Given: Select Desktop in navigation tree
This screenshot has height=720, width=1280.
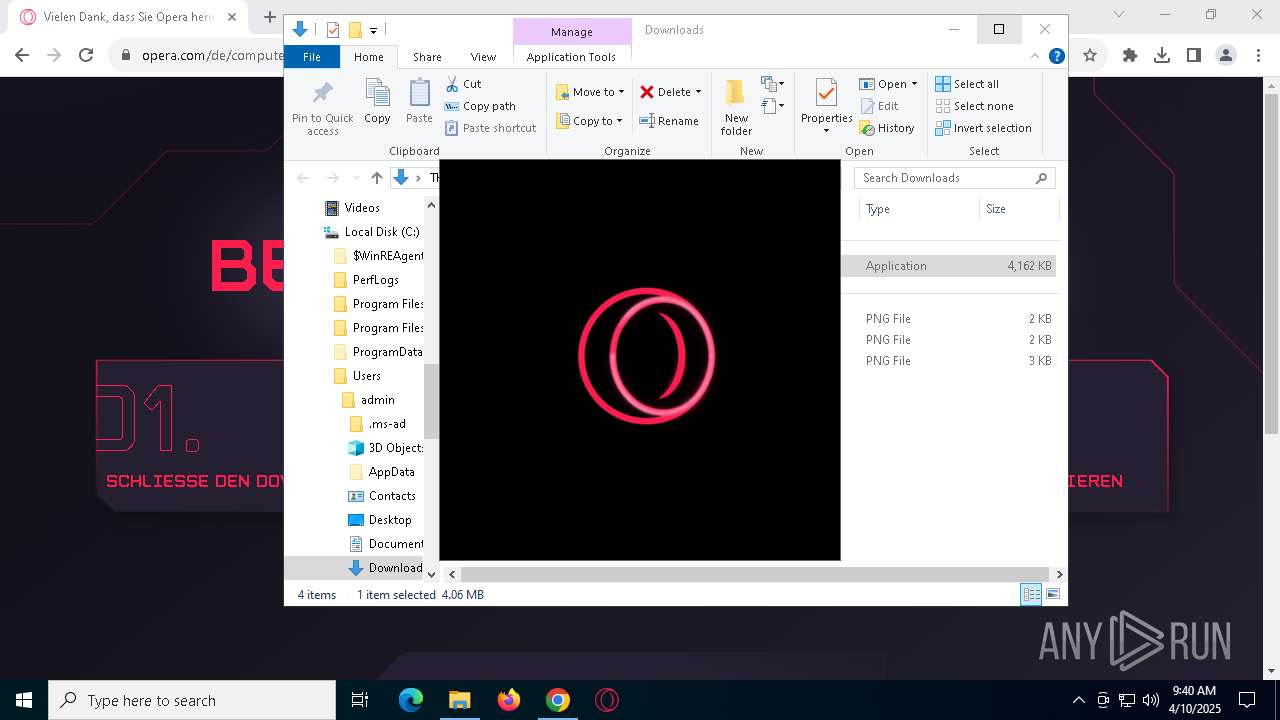Looking at the screenshot, I should (379, 520).
